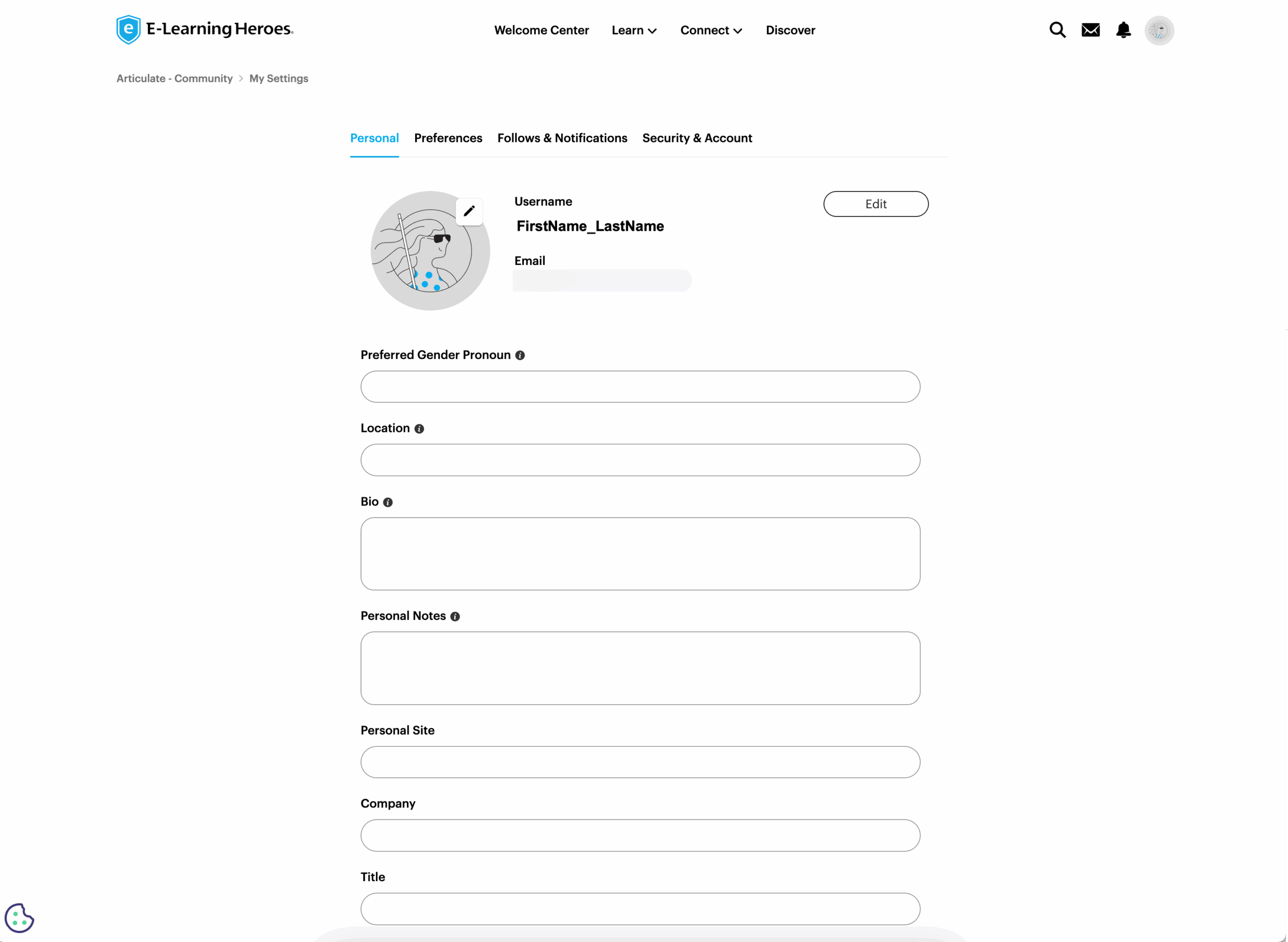Viewport: 1288px width, 942px height.
Task: Open notifications bell icon
Action: [x=1123, y=30]
